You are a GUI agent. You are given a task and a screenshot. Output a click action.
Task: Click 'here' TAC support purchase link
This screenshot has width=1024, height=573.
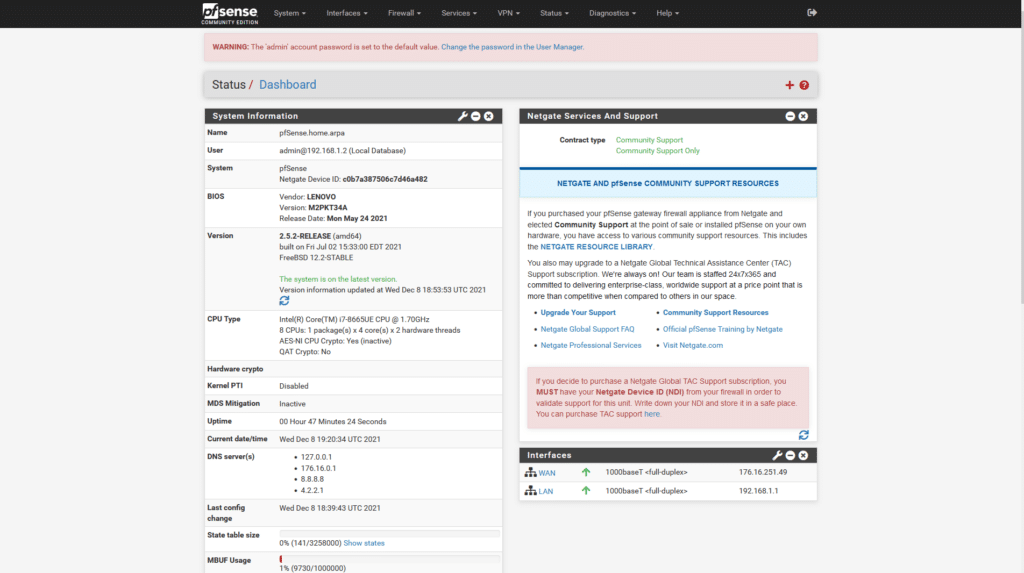pyautogui.click(x=652, y=414)
